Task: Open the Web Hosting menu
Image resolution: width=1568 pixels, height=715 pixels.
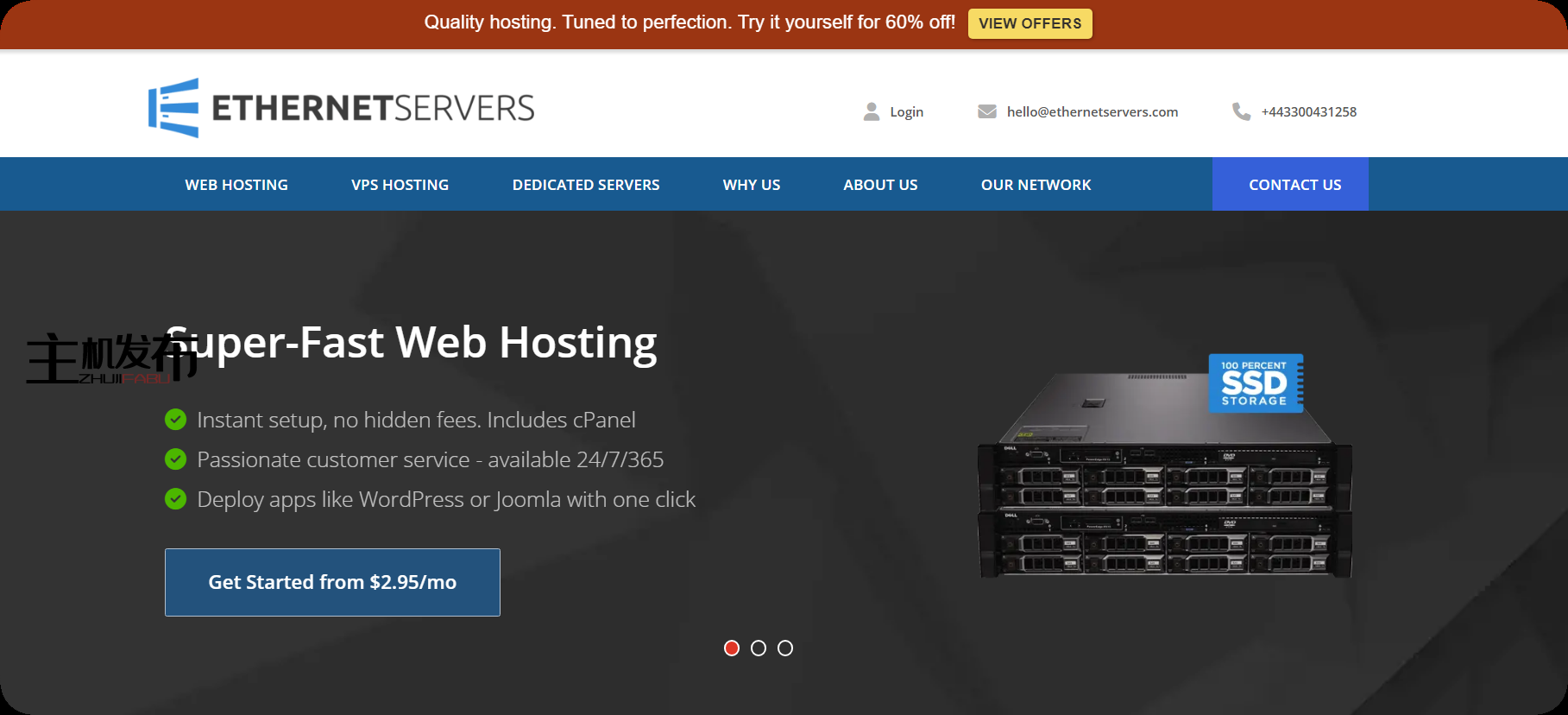Action: 236,185
